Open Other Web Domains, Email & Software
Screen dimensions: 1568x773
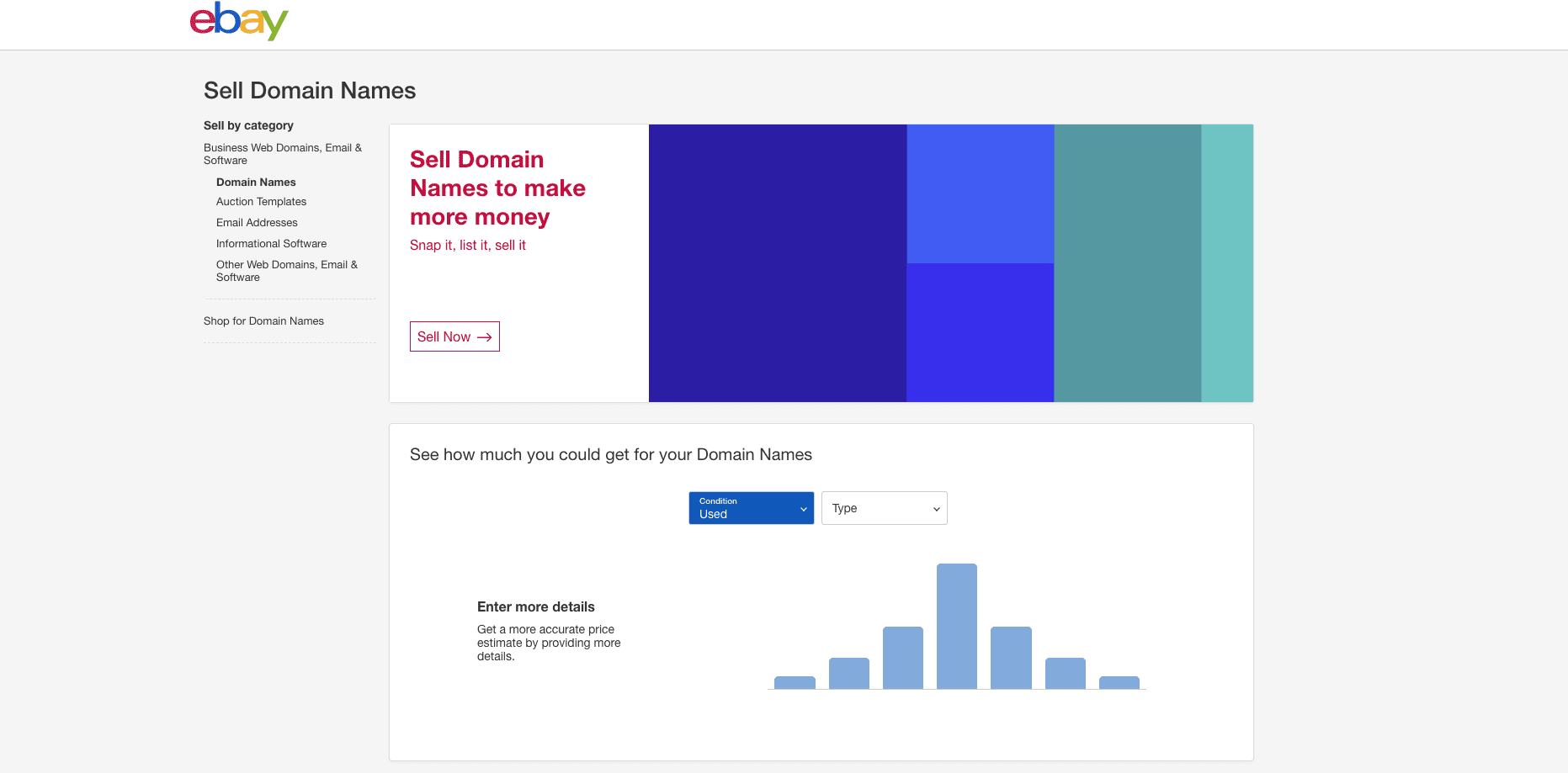[x=287, y=271]
